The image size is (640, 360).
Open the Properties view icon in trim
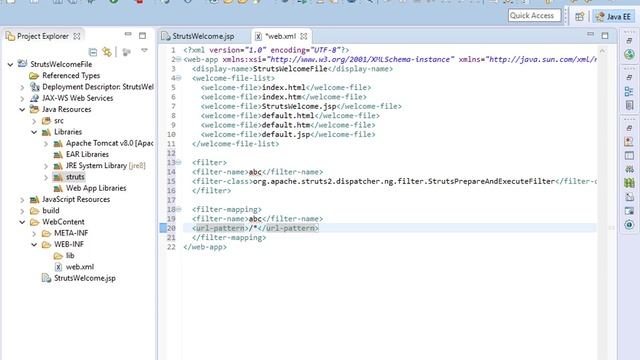click(x=629, y=156)
